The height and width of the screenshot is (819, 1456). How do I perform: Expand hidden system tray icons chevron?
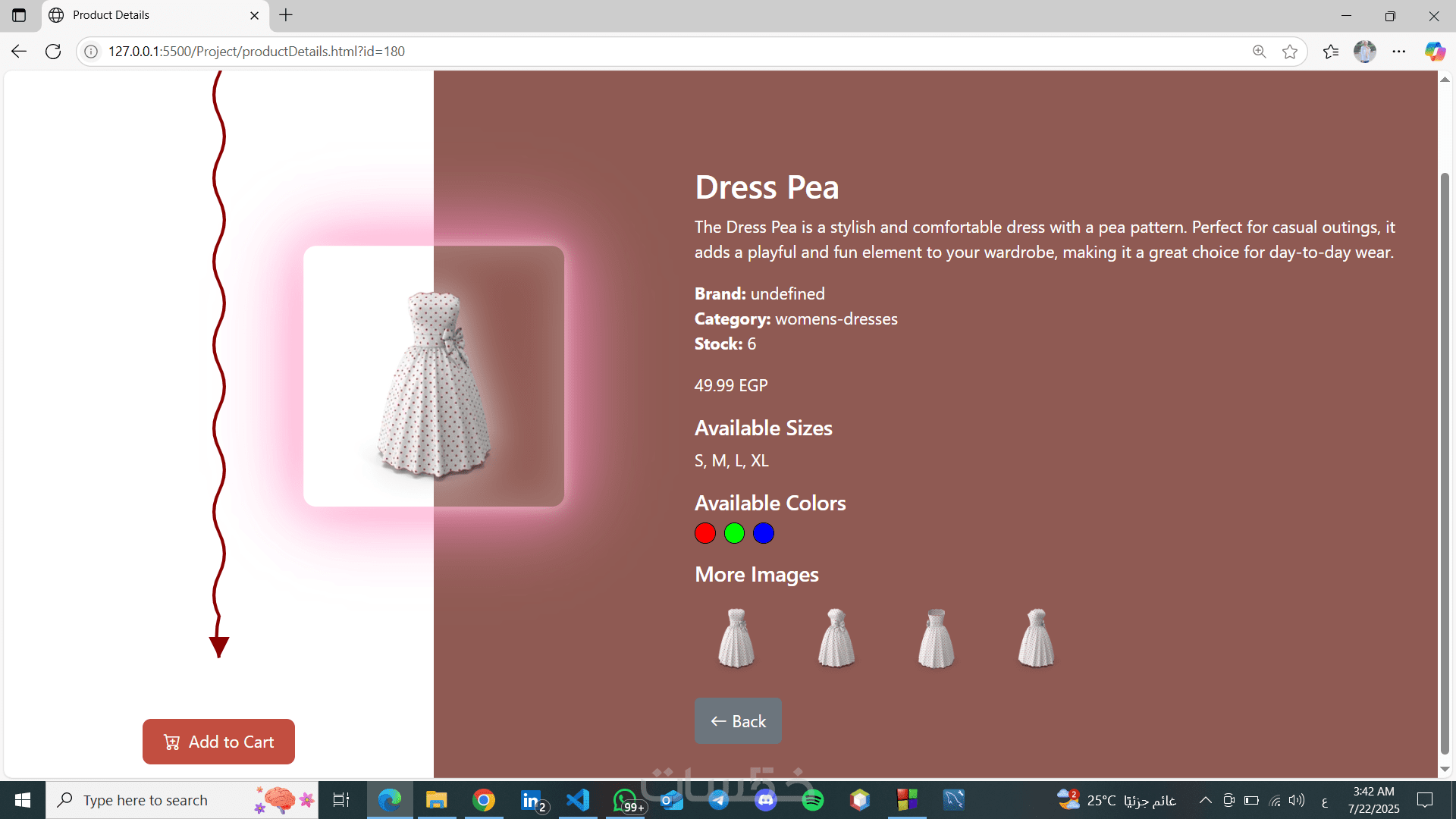coord(1204,800)
